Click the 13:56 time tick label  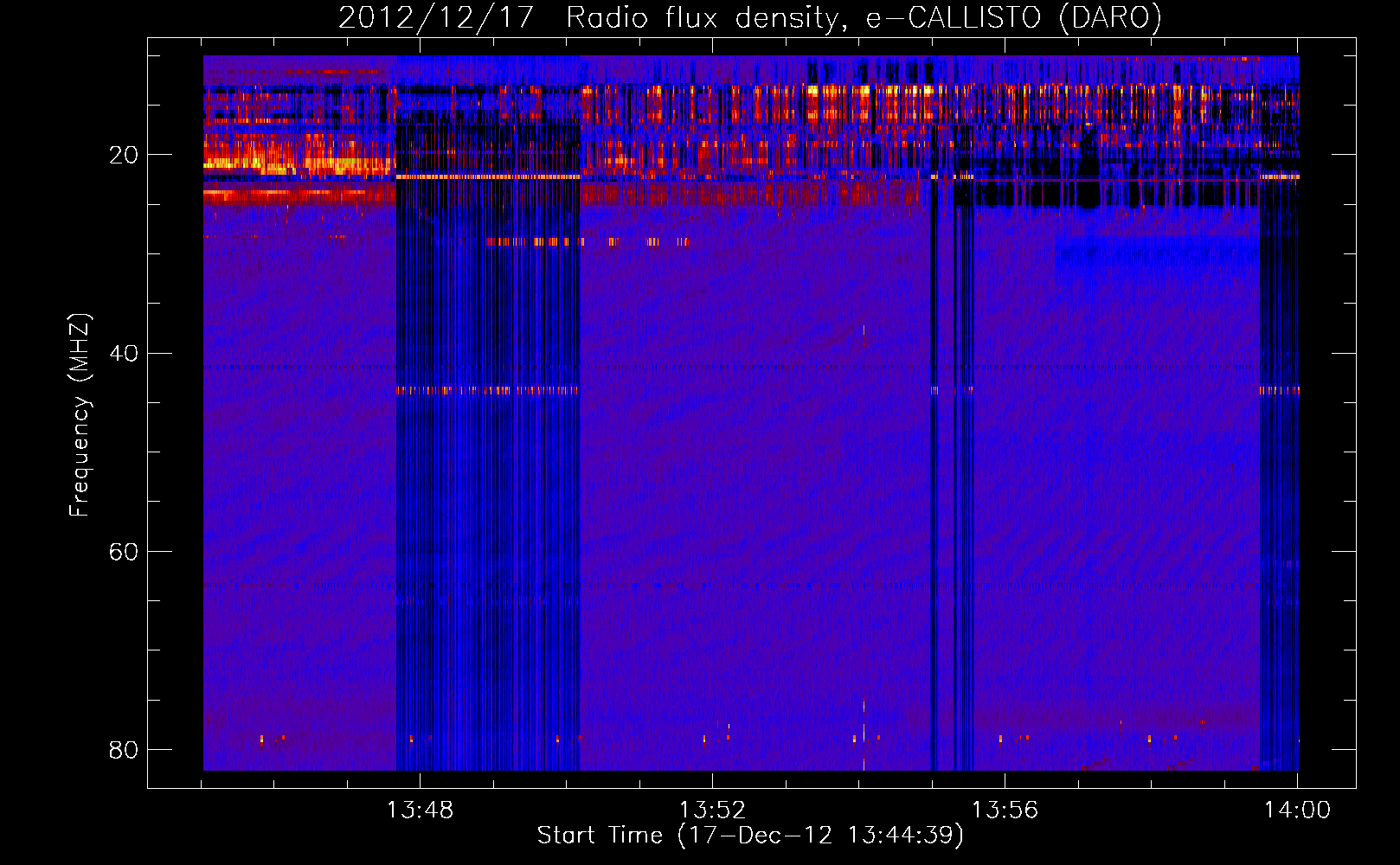tap(1005, 811)
